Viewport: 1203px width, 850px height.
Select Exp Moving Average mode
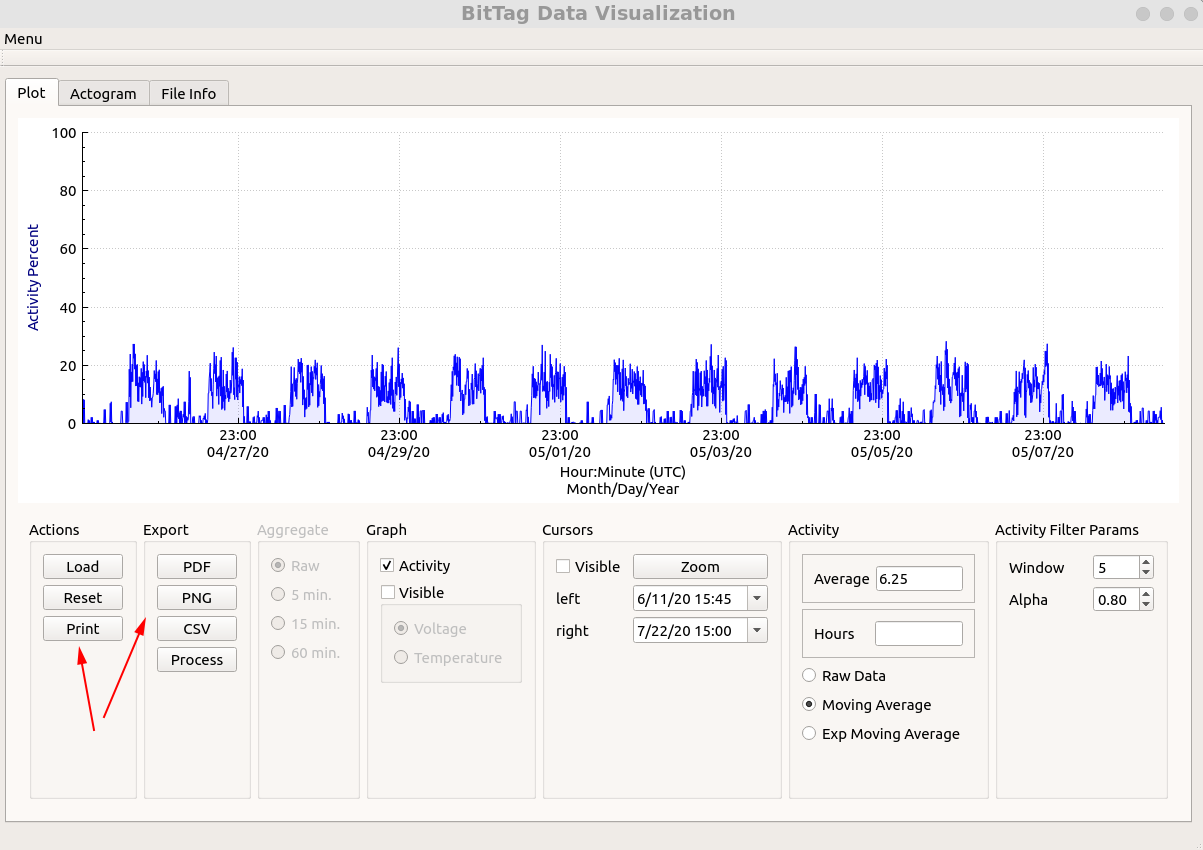click(809, 733)
